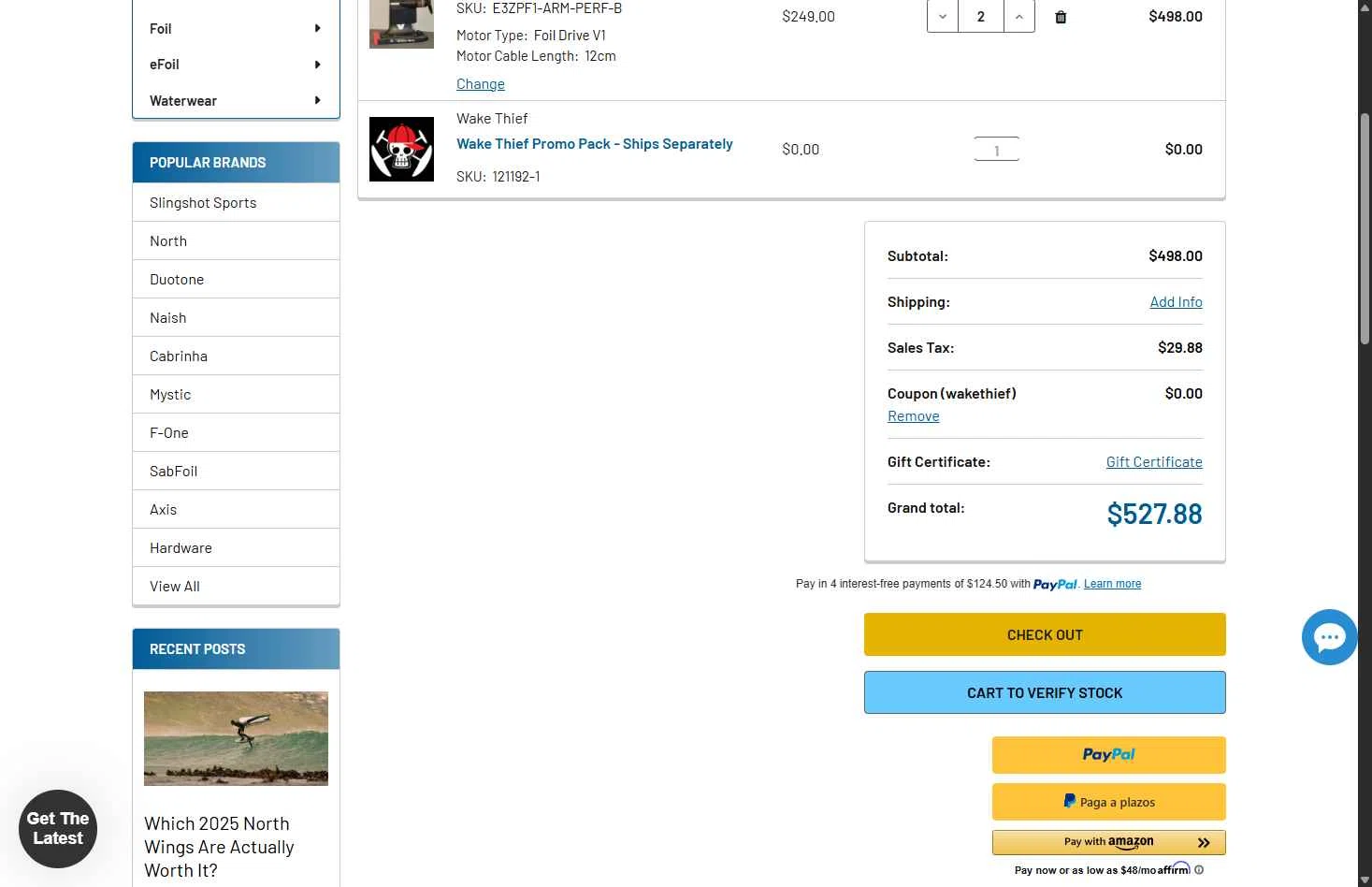This screenshot has width=1372, height=887.
Task: Click the SKU 121192-1 text
Action: 498,177
